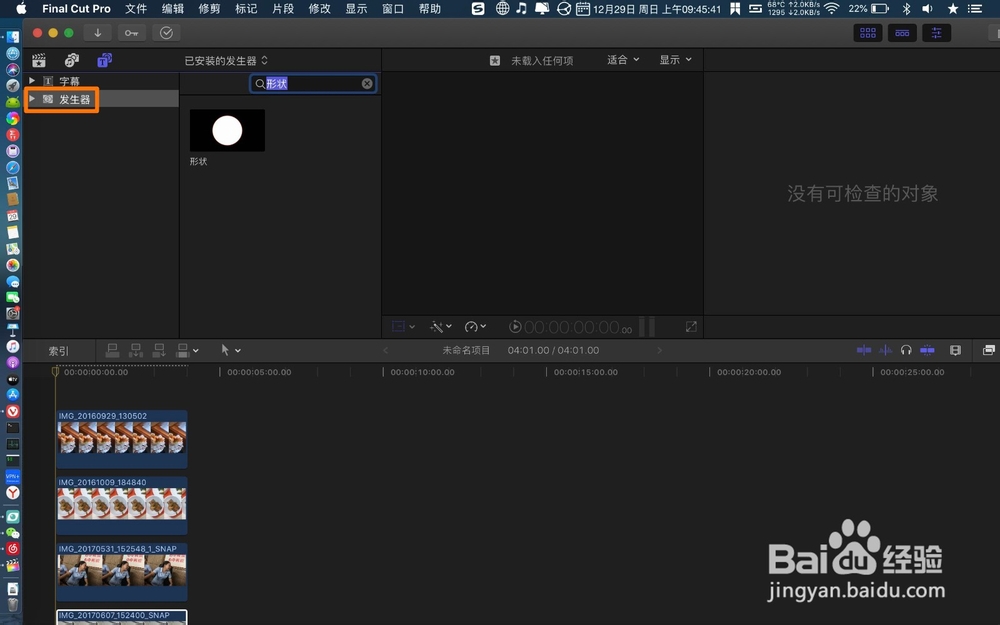1000x625 pixels.
Task: Toggle the timeline panel layout button
Action: coord(902,33)
